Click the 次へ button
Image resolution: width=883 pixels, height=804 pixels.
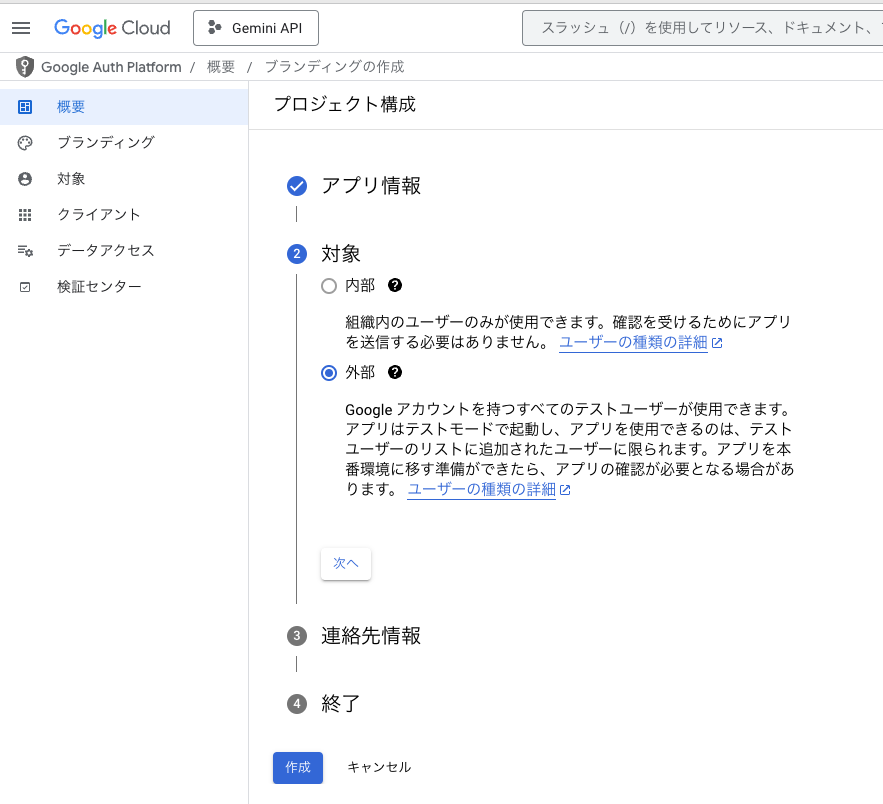346,563
